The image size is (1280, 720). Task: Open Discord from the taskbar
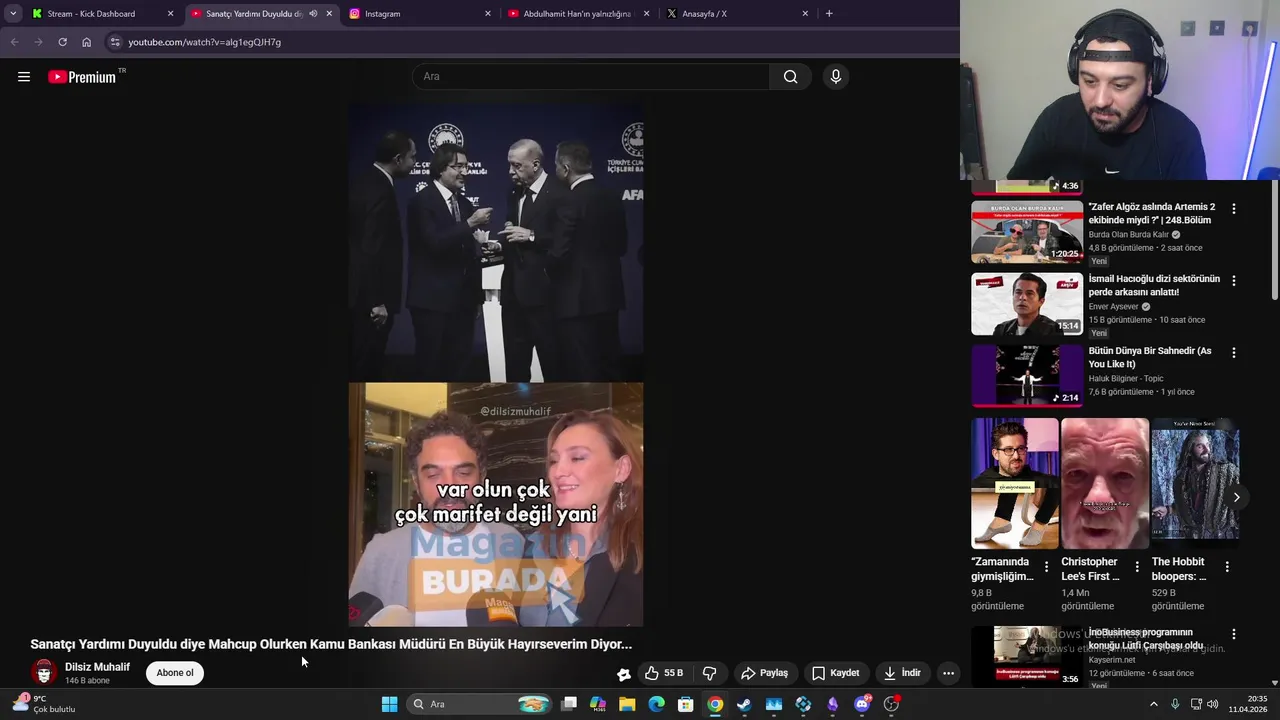(x=862, y=704)
